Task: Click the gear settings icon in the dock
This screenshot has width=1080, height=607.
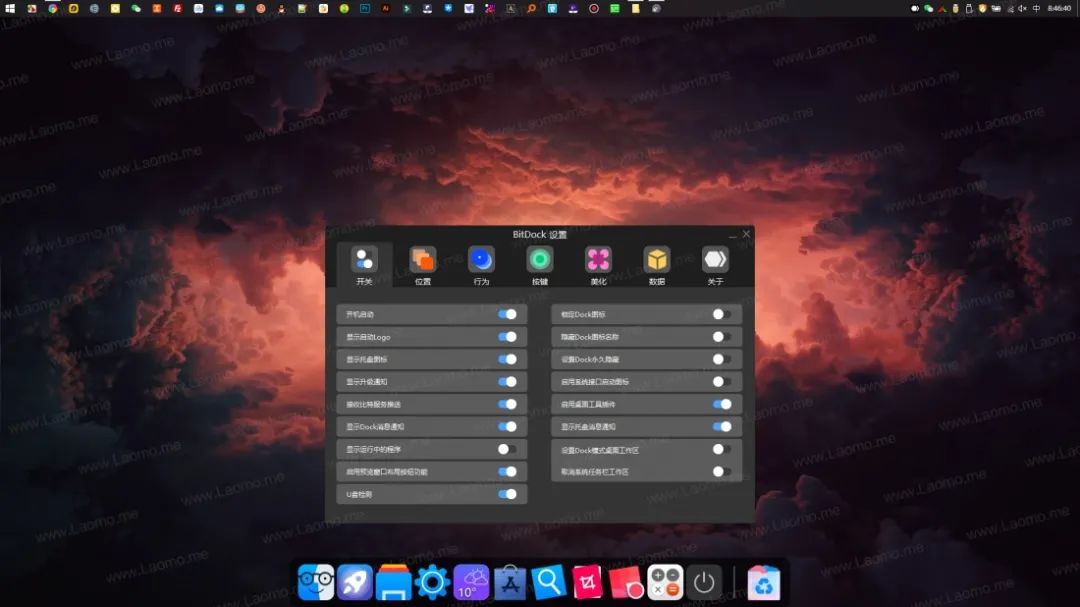Action: (432, 580)
